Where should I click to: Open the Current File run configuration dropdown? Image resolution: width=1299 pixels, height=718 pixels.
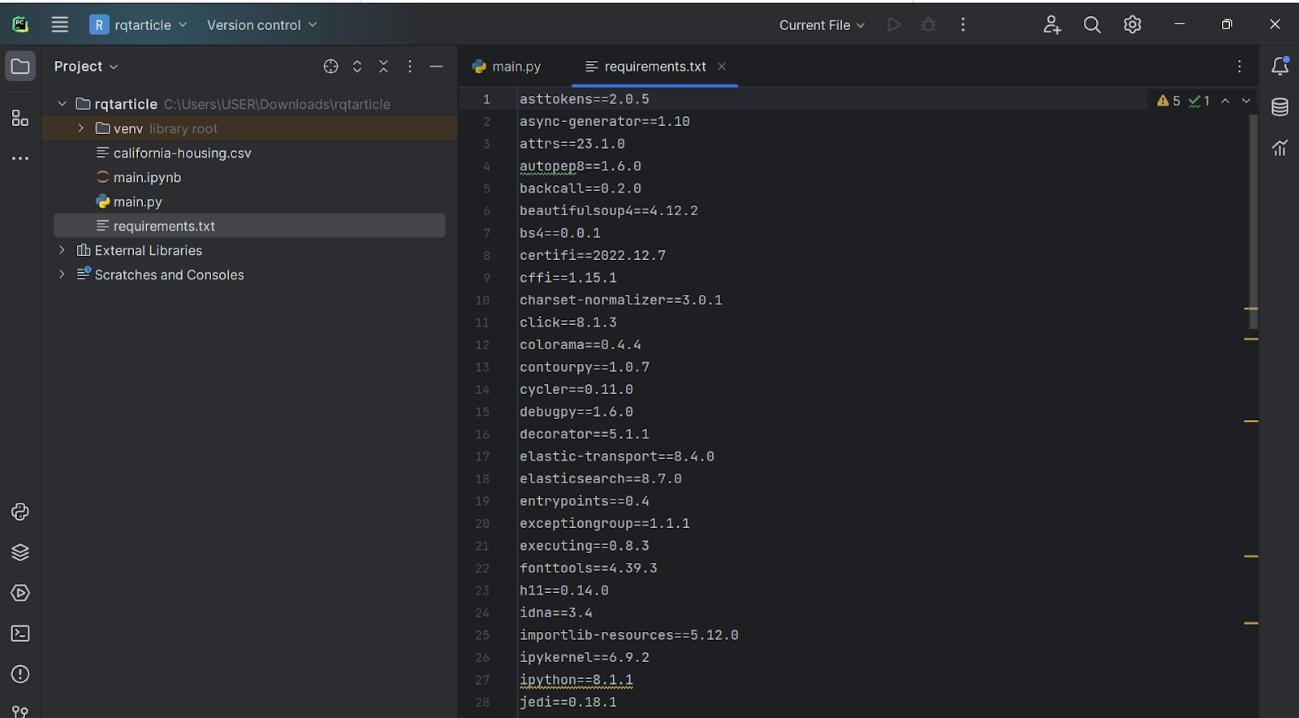(x=821, y=25)
